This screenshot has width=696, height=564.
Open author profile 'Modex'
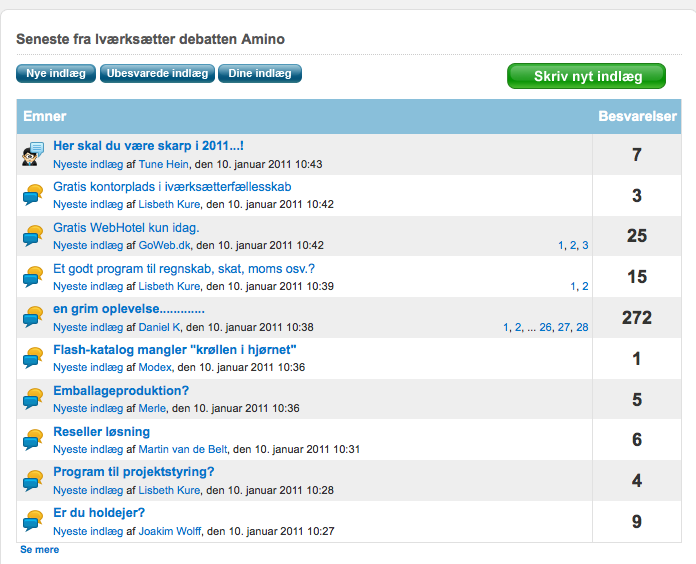(155, 367)
